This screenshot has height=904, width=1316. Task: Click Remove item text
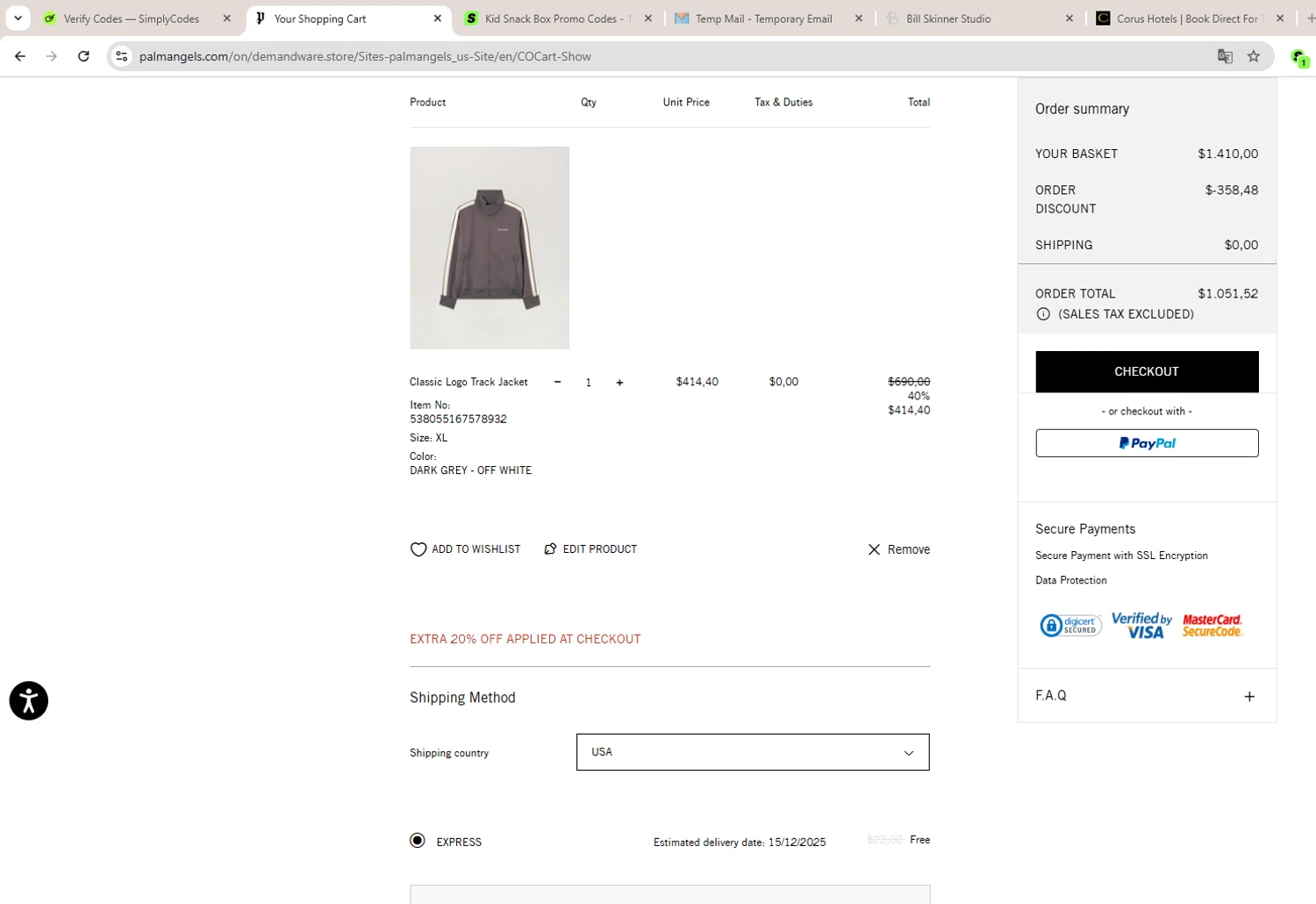point(909,549)
